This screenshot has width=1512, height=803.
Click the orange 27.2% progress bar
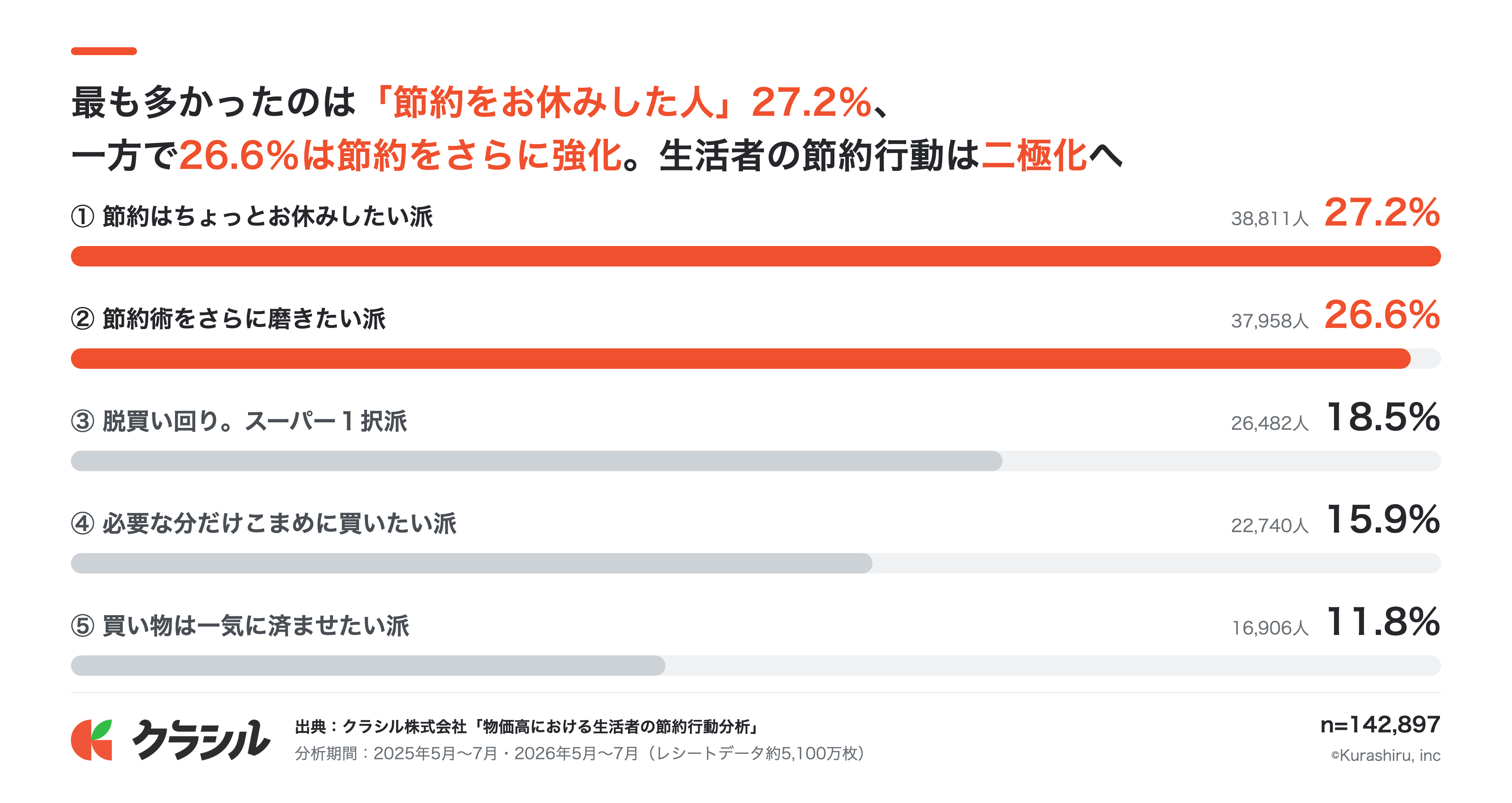pyautogui.click(x=756, y=256)
